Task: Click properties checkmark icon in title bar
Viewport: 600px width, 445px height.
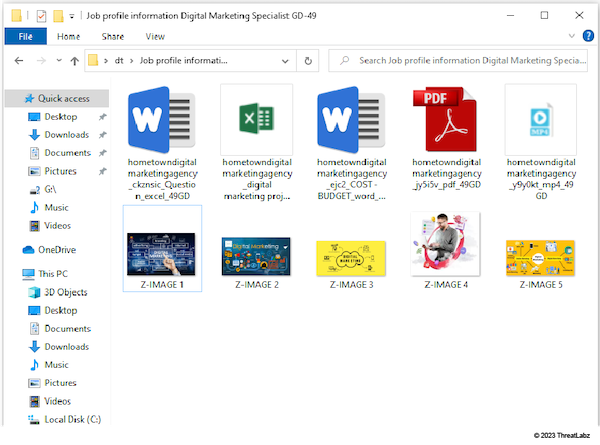Action: pos(41,16)
